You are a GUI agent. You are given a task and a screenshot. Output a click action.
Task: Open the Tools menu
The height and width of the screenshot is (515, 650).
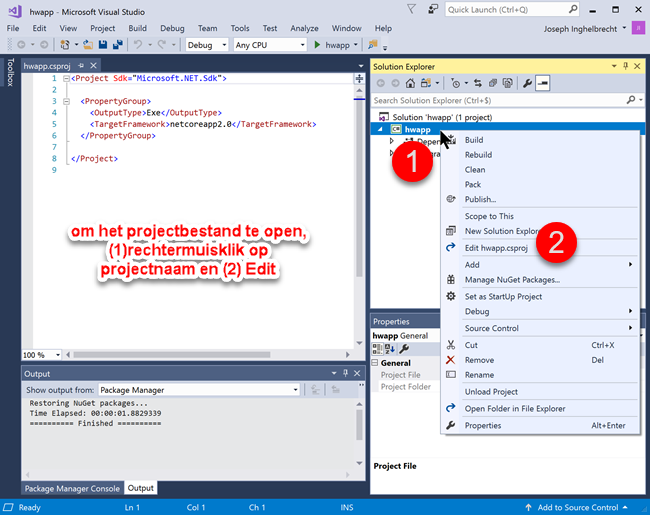(x=240, y=28)
